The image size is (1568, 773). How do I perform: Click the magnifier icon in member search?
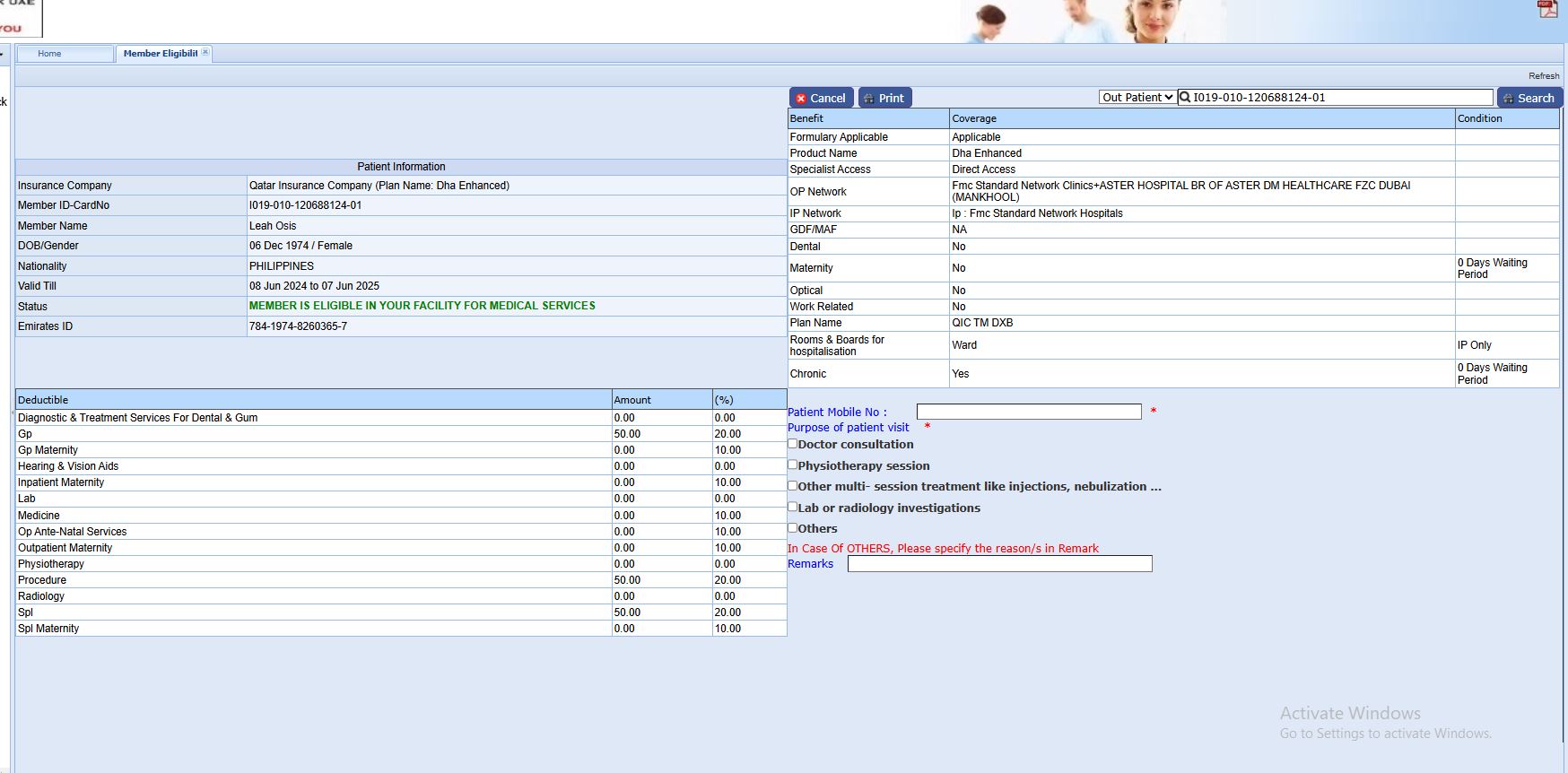1185,98
